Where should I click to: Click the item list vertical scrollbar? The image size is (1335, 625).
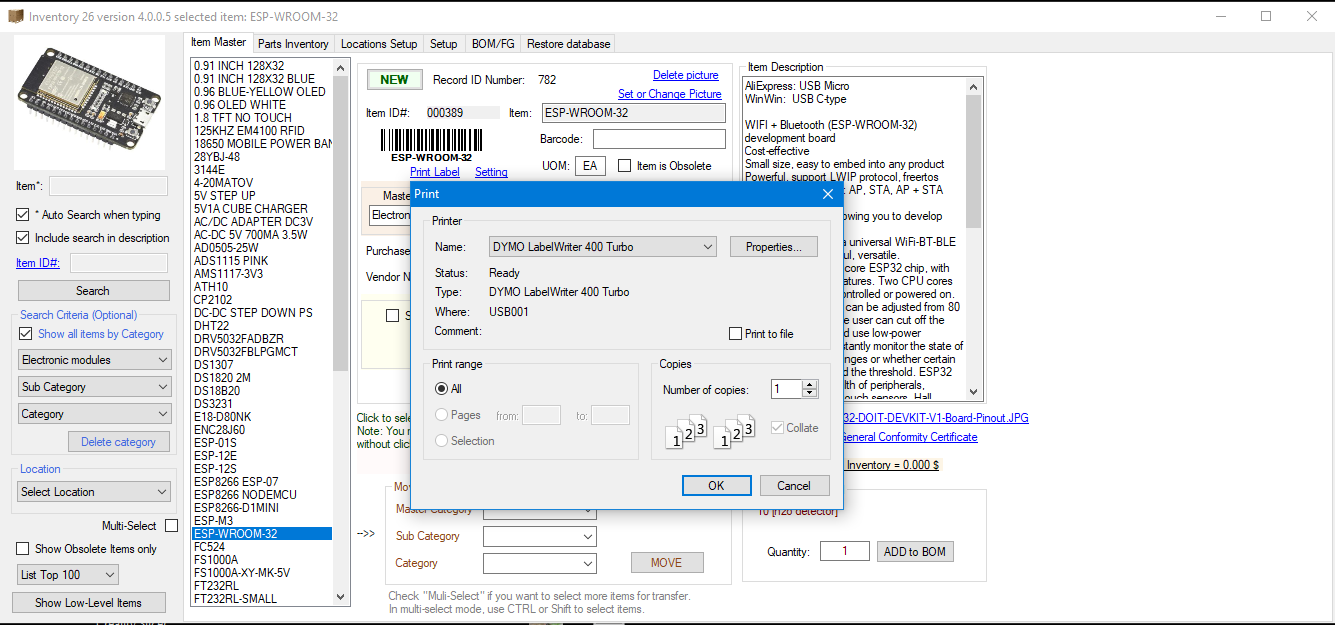click(340, 330)
